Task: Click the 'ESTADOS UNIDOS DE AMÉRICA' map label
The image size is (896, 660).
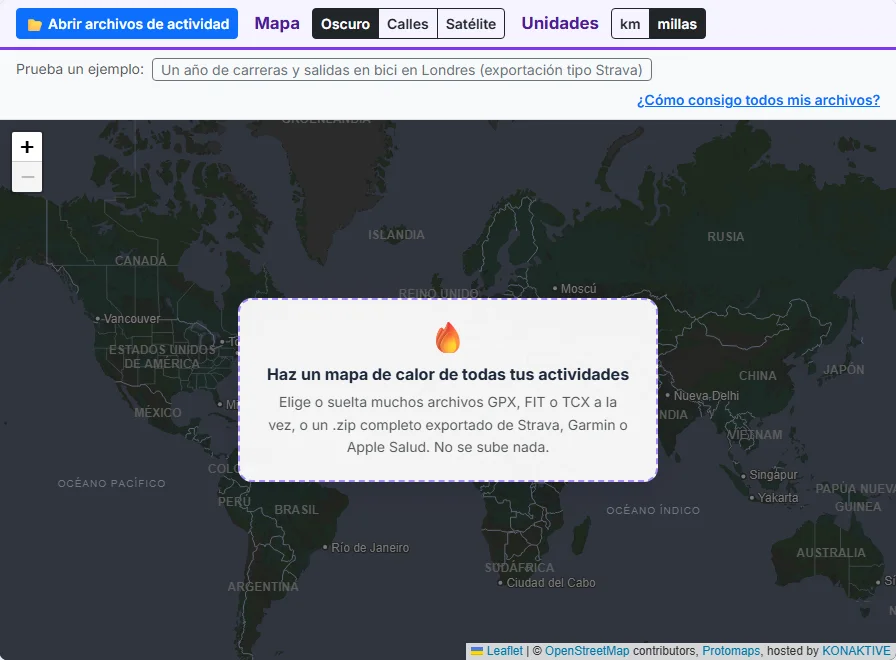Action: [162, 357]
